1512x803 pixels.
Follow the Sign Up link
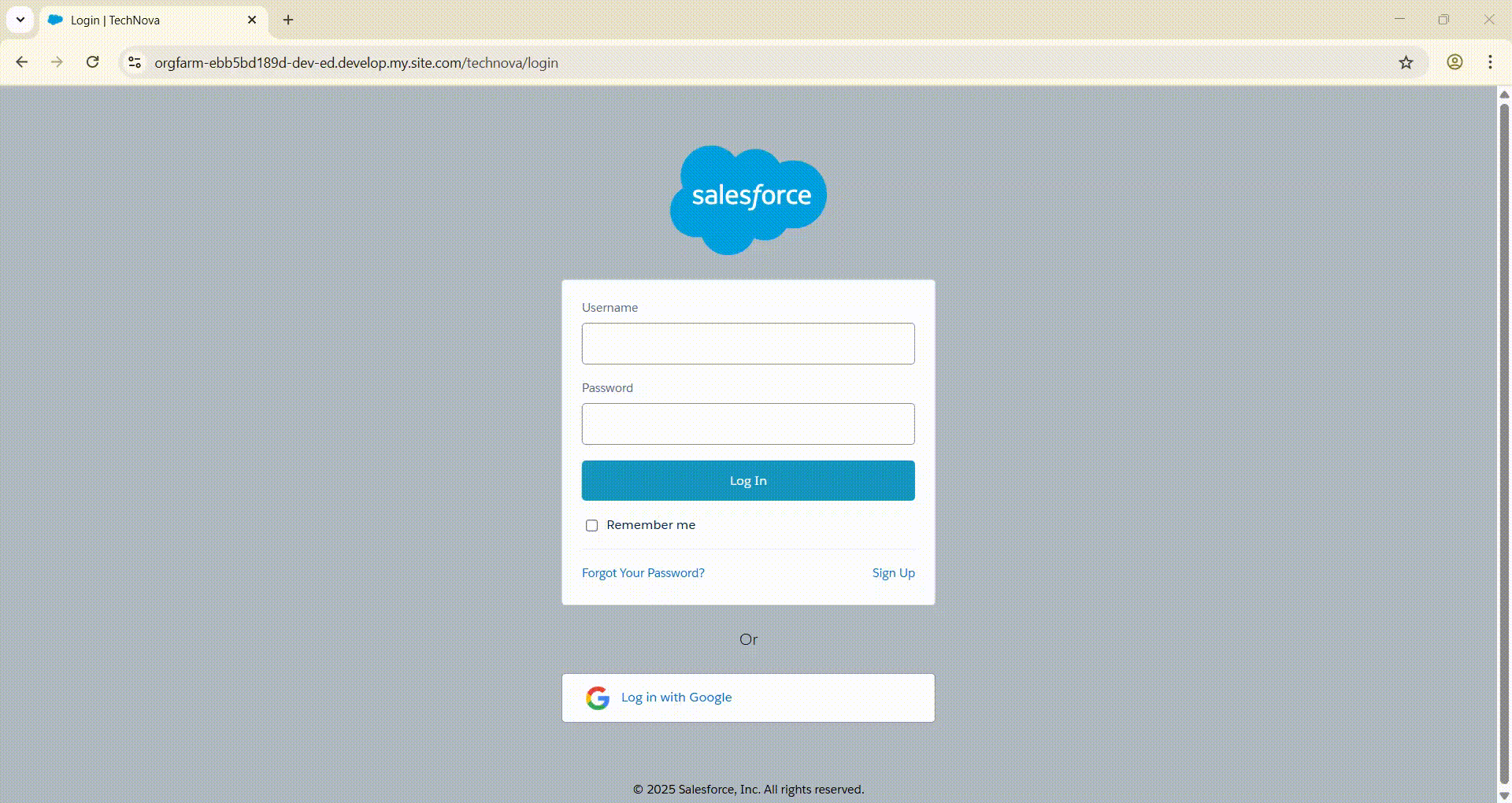(x=893, y=573)
